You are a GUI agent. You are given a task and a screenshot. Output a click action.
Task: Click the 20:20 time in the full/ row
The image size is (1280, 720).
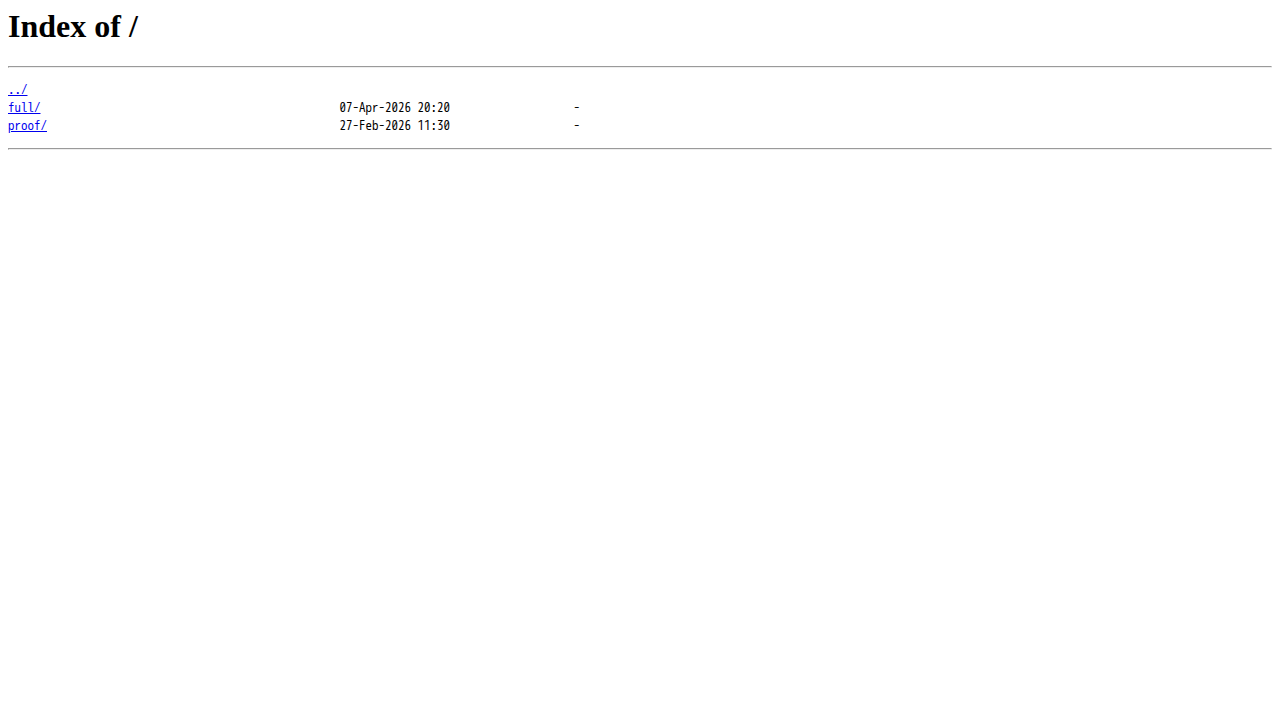[434, 108]
